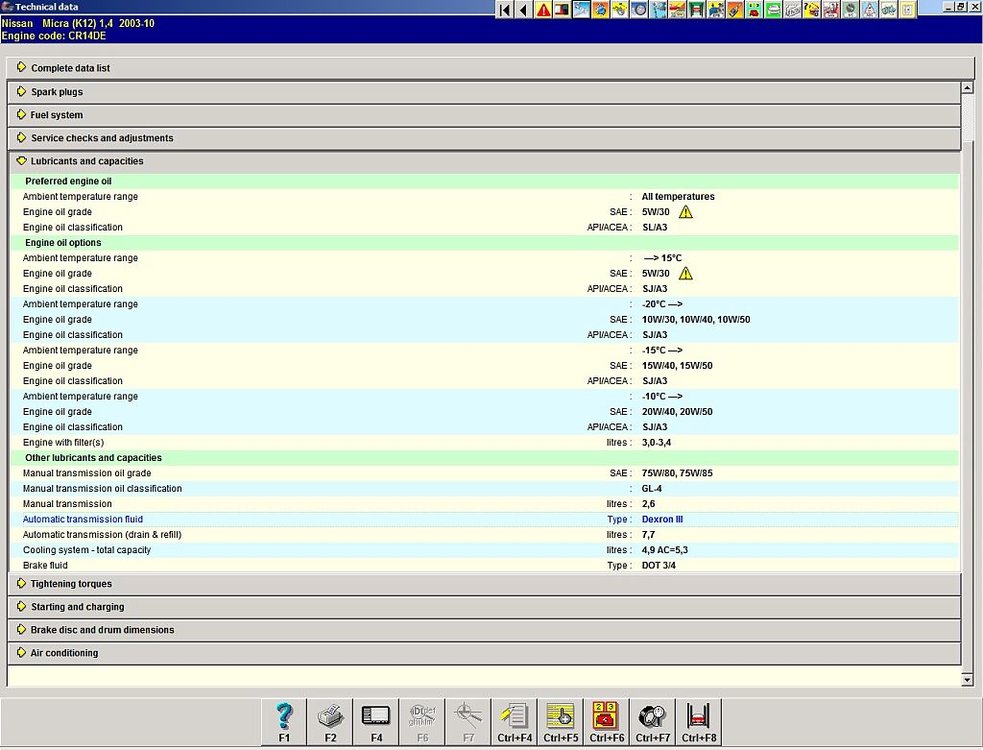
Task: Click warning triangle in Engine oil options 5W/30
Action: 686,273
